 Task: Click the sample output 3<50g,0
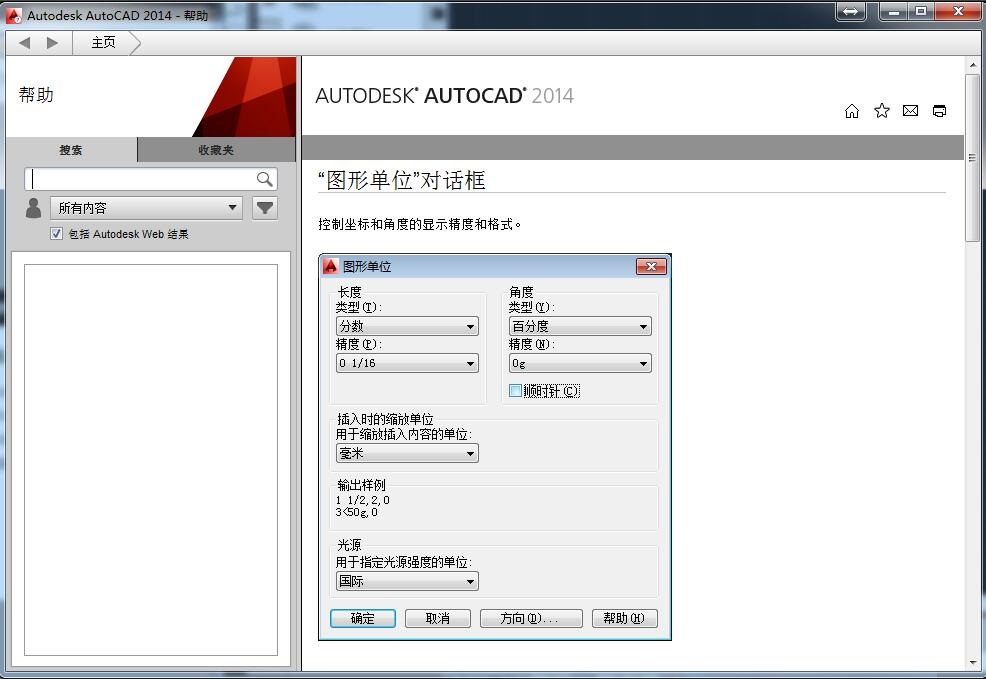pyautogui.click(x=357, y=512)
